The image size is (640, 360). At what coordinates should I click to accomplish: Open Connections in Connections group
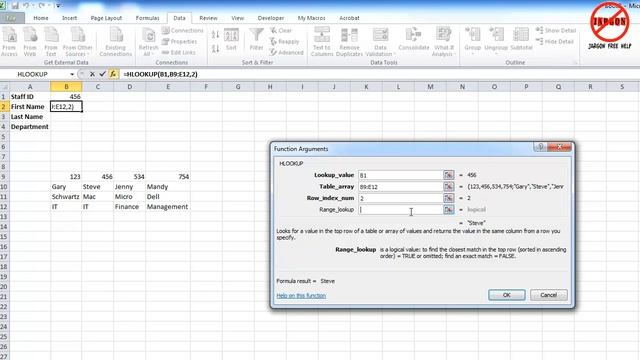click(182, 31)
